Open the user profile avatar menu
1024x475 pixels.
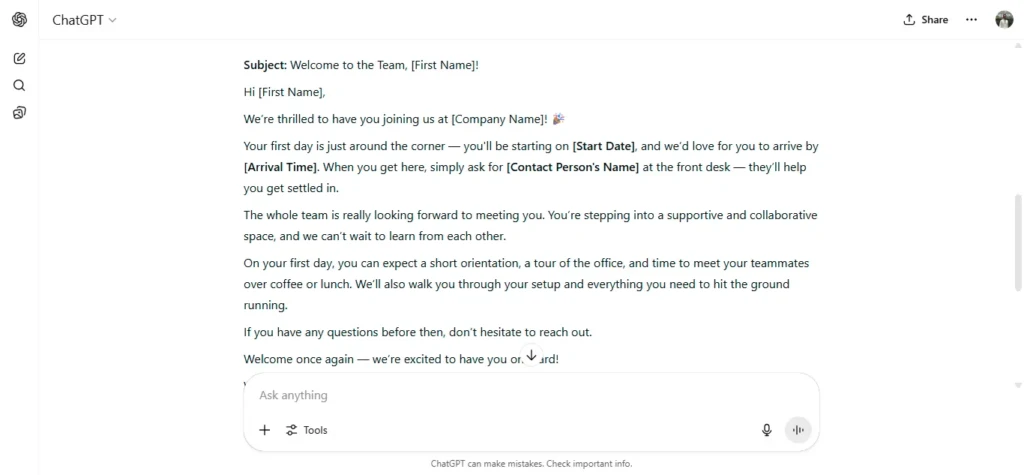point(1004,20)
